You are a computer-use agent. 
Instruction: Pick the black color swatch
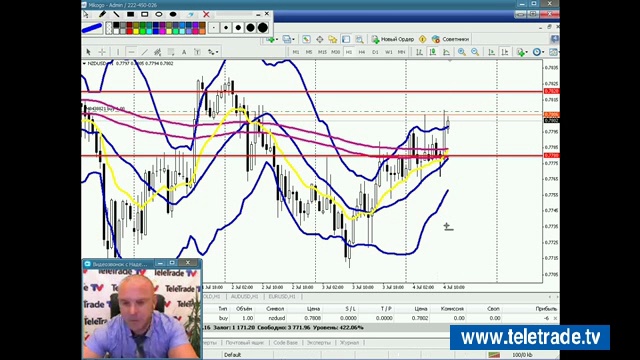pos(116,25)
